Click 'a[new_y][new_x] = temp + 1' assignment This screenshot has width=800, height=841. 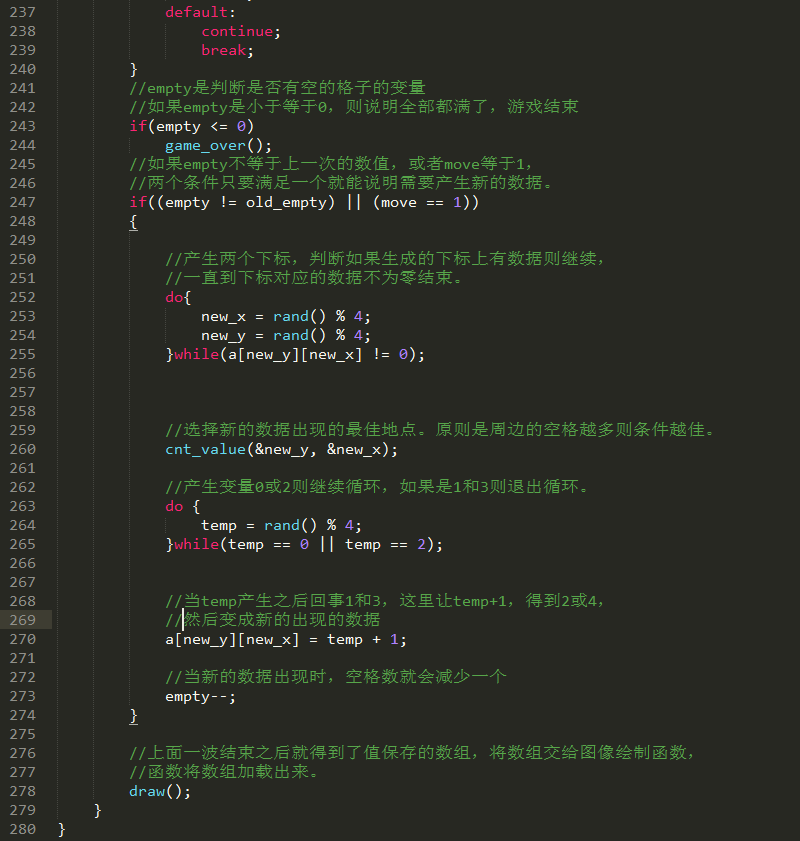click(x=286, y=639)
